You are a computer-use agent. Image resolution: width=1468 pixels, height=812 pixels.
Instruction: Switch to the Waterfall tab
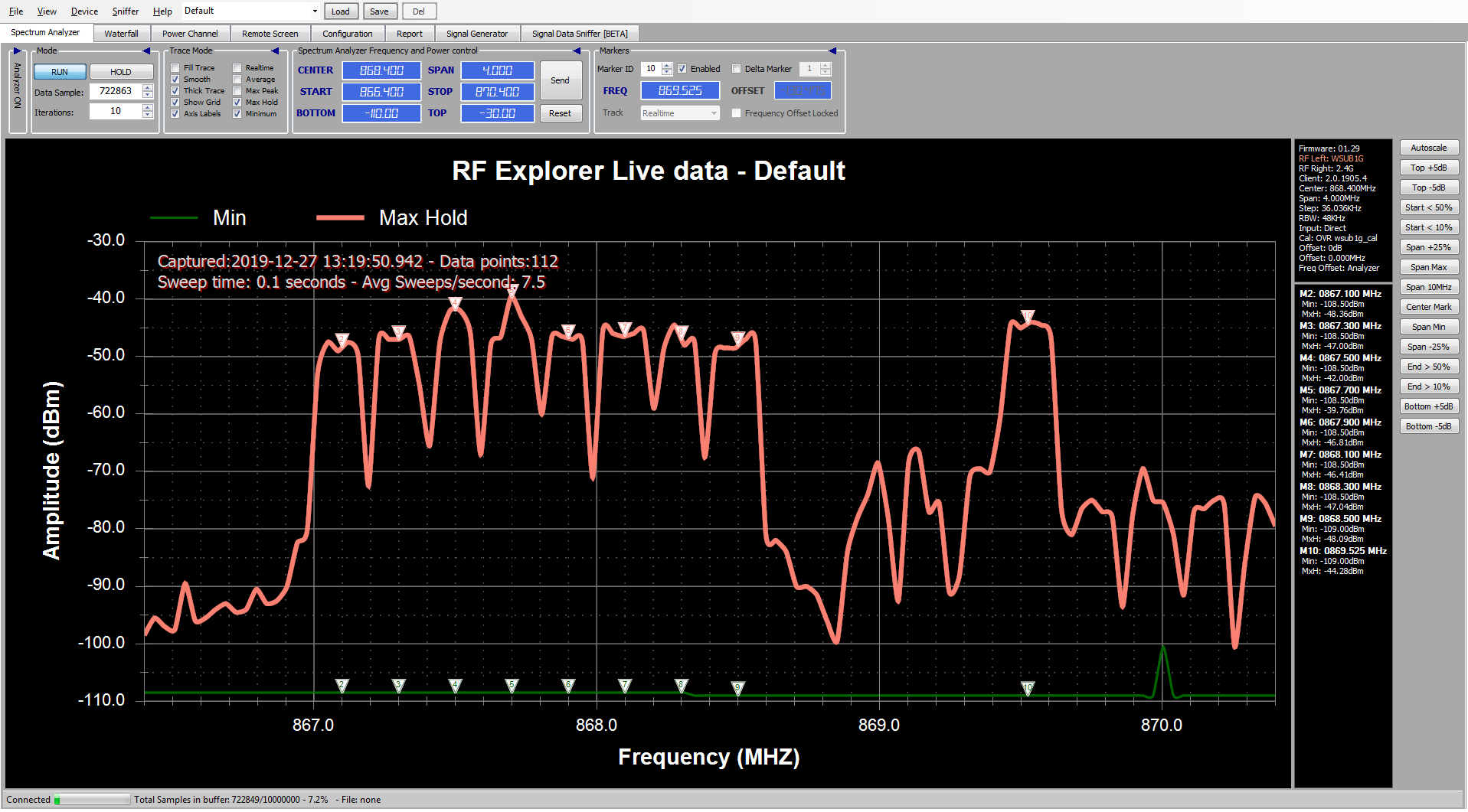(121, 34)
